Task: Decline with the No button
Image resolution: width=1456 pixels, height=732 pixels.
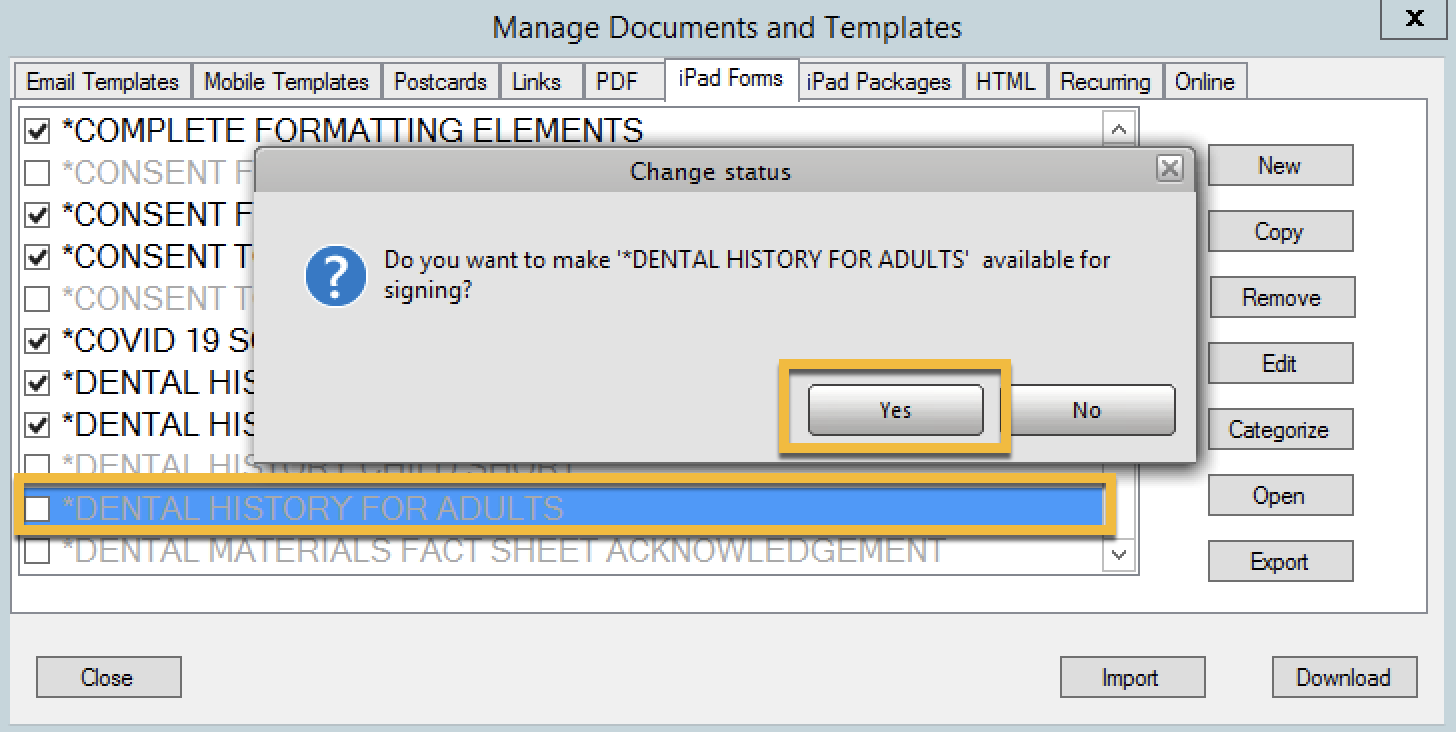Action: pos(1087,410)
